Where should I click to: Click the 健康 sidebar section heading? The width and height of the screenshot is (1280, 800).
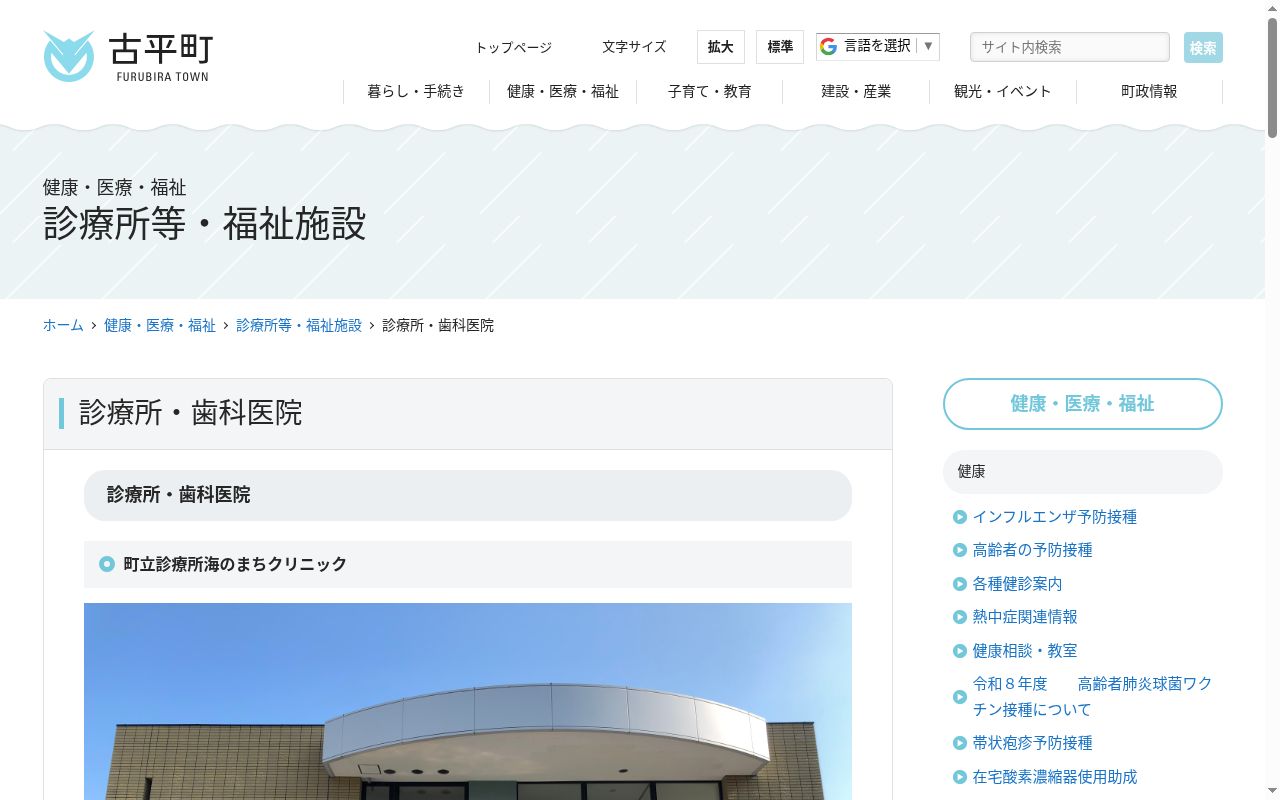coord(1083,472)
